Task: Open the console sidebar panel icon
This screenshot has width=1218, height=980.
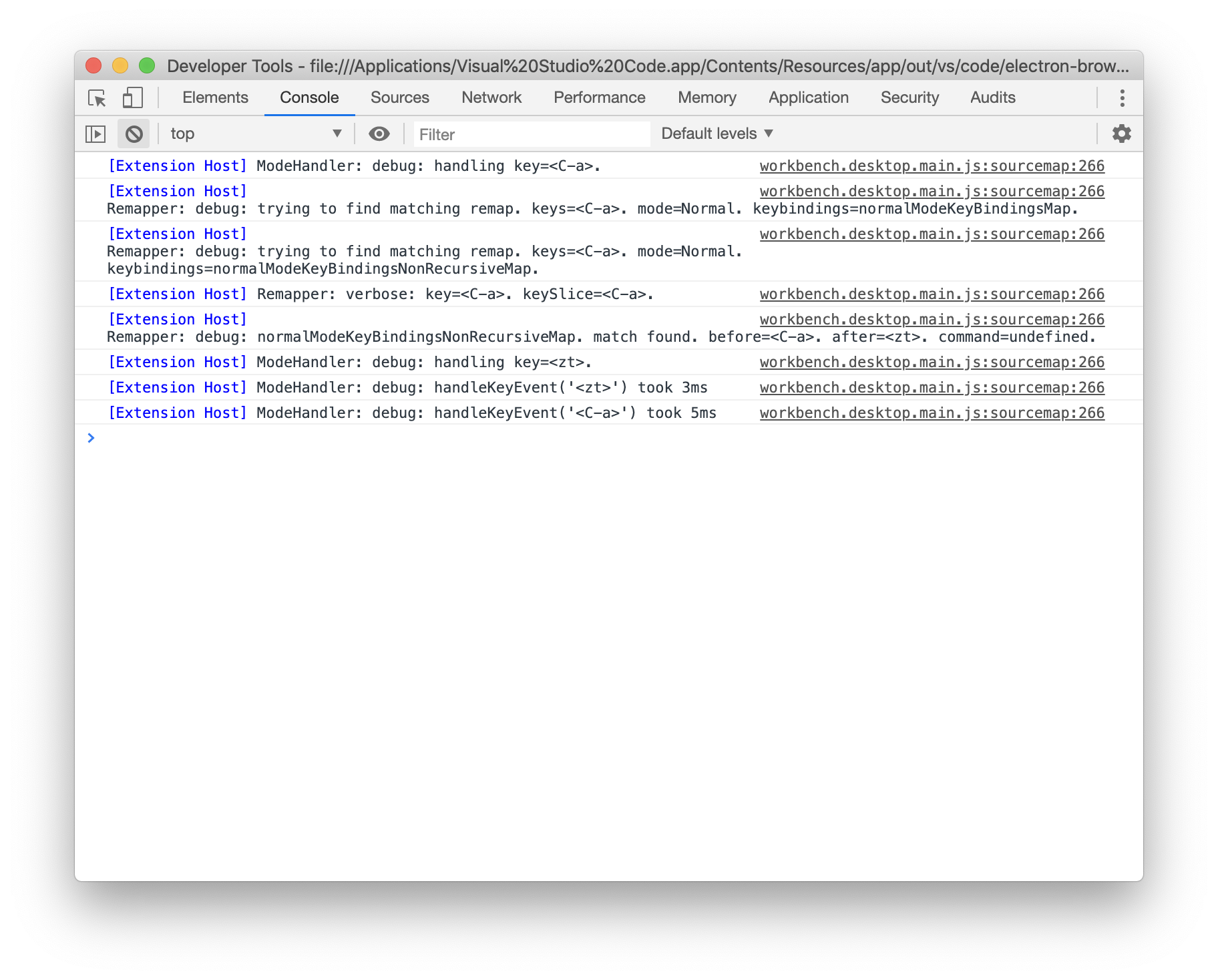Action: coord(95,134)
